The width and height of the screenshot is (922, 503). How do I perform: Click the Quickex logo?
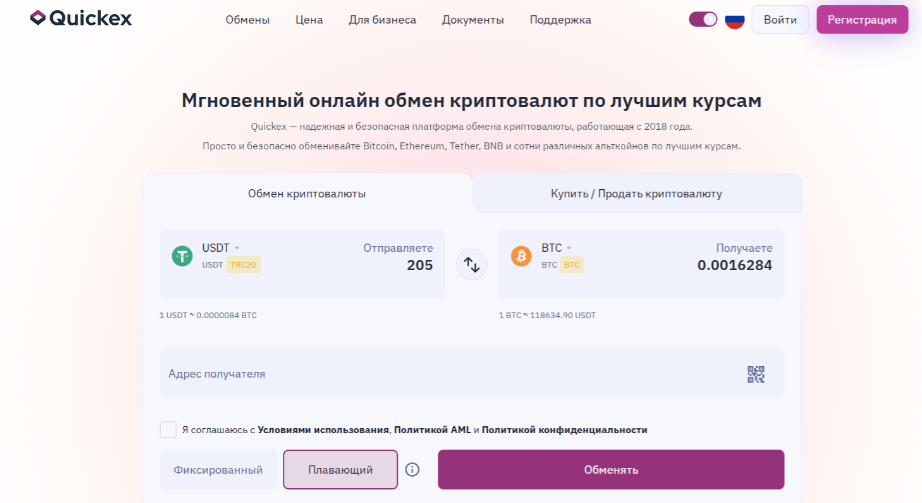click(x=81, y=18)
